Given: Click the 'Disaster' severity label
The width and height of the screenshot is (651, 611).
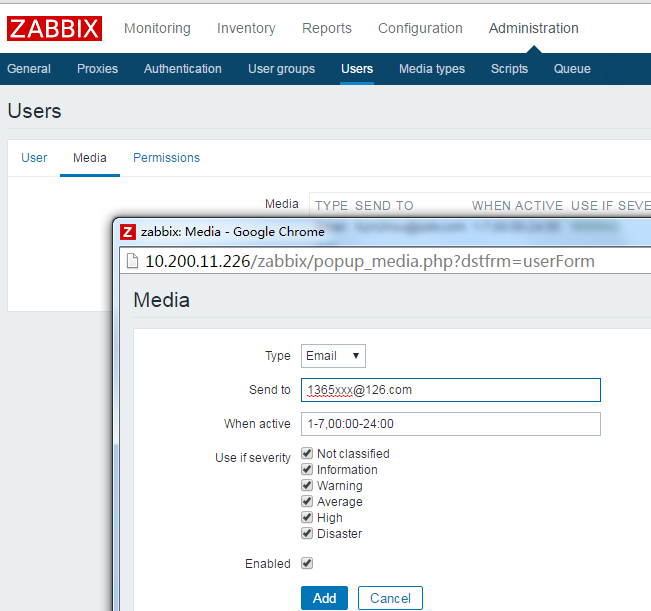Looking at the screenshot, I should point(340,533).
